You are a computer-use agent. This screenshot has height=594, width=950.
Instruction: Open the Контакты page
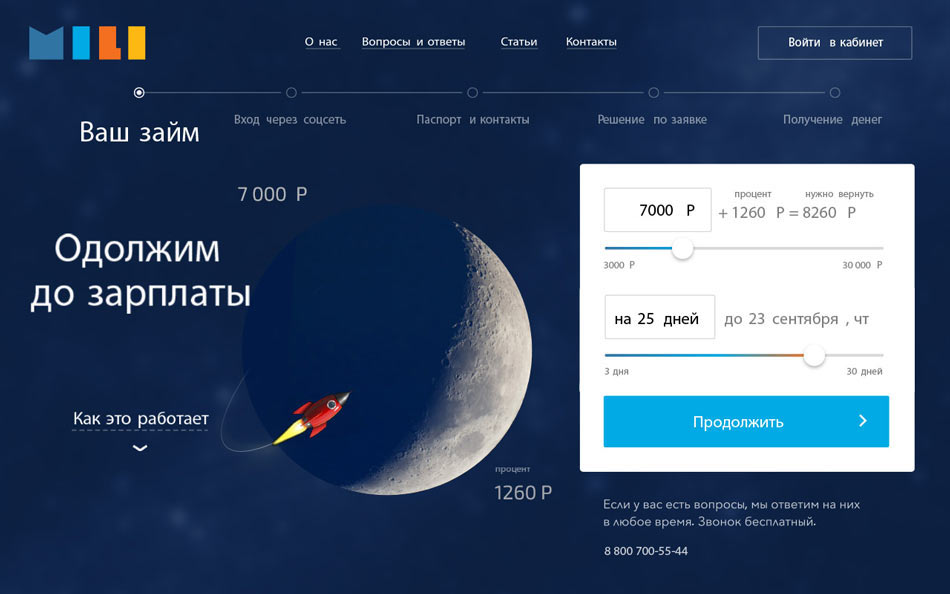pyautogui.click(x=591, y=42)
